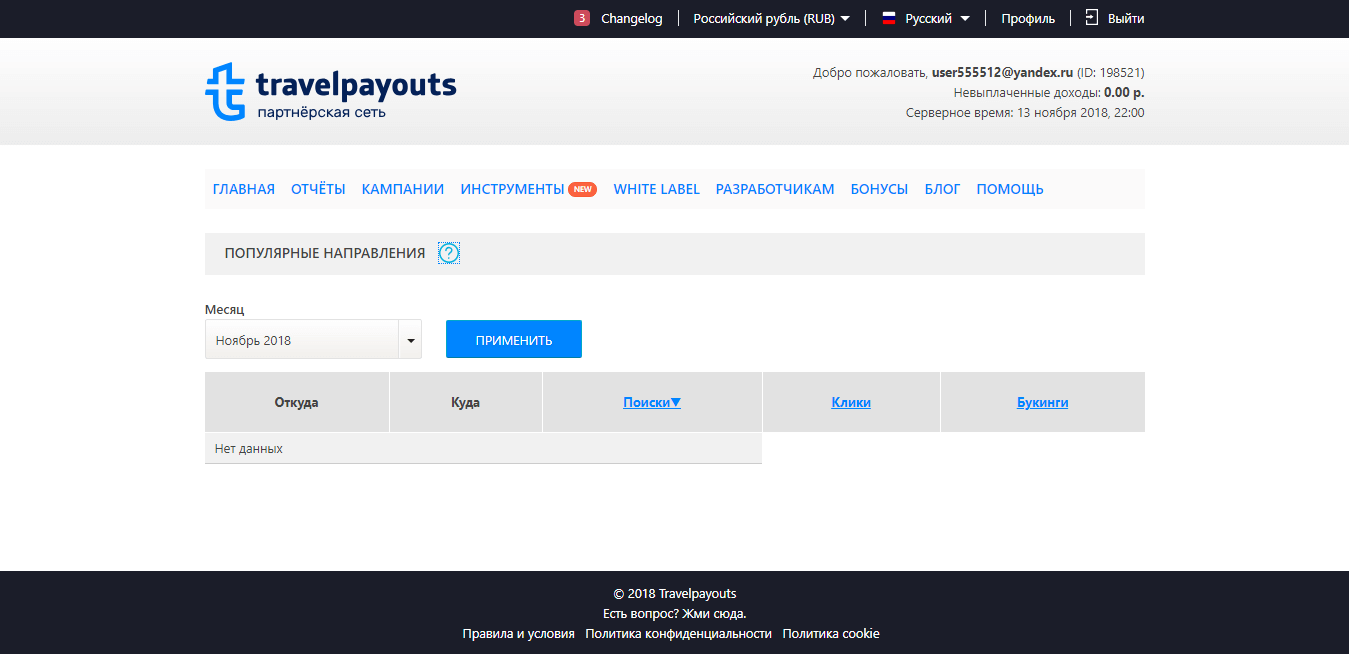
Task: Click the Russian flag icon
Action: (888, 18)
